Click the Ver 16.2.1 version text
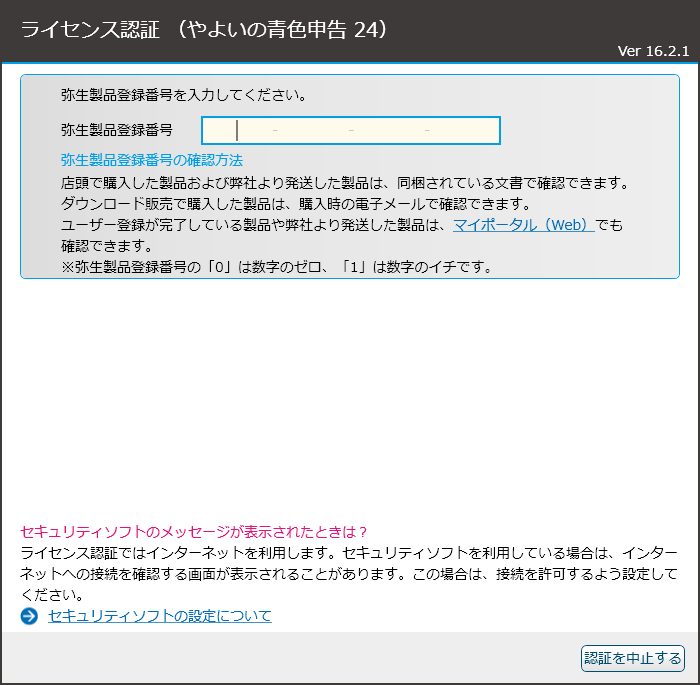The image size is (700, 685). [x=653, y=51]
